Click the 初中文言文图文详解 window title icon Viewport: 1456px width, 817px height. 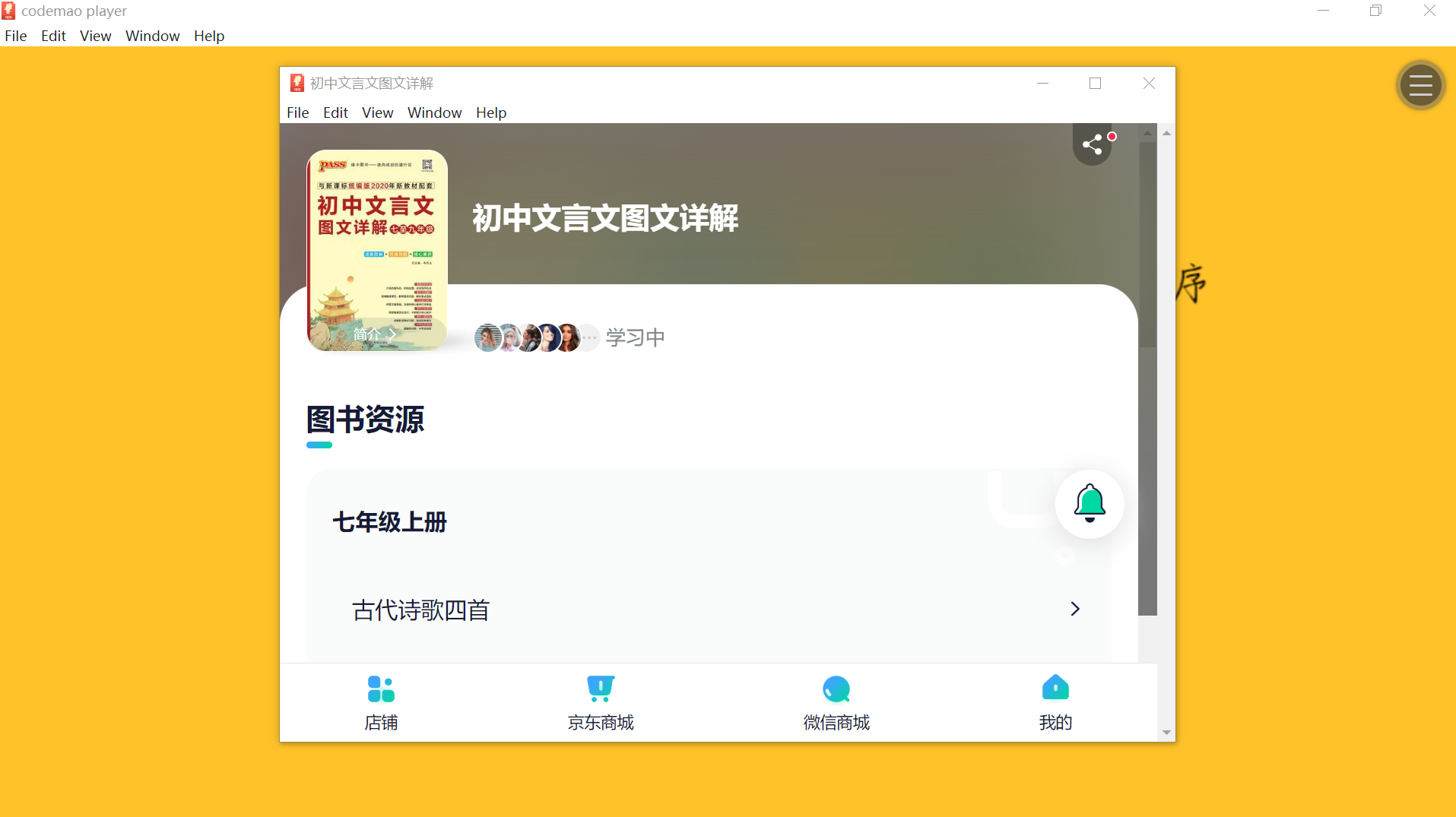pos(297,83)
